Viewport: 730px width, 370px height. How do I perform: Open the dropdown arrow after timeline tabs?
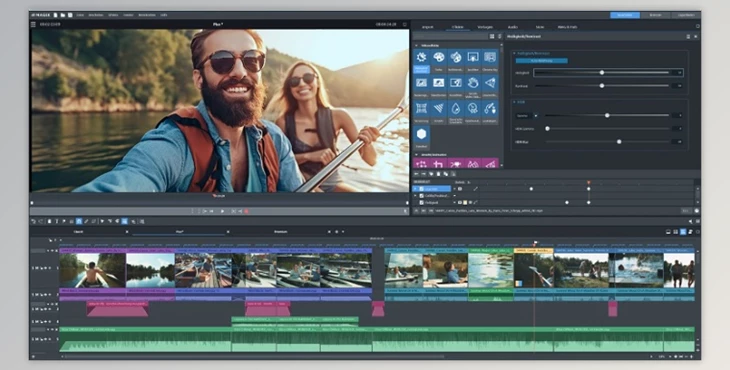(343, 232)
